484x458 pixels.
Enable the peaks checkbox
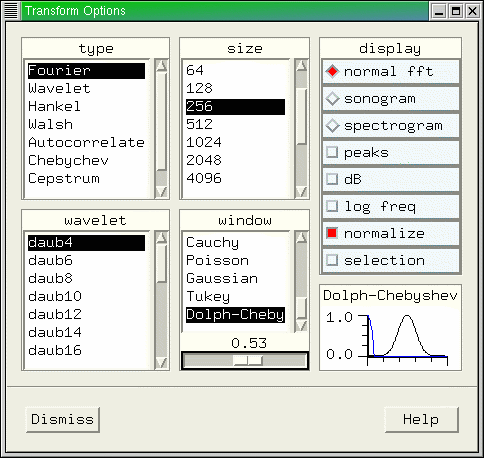pyautogui.click(x=391, y=153)
